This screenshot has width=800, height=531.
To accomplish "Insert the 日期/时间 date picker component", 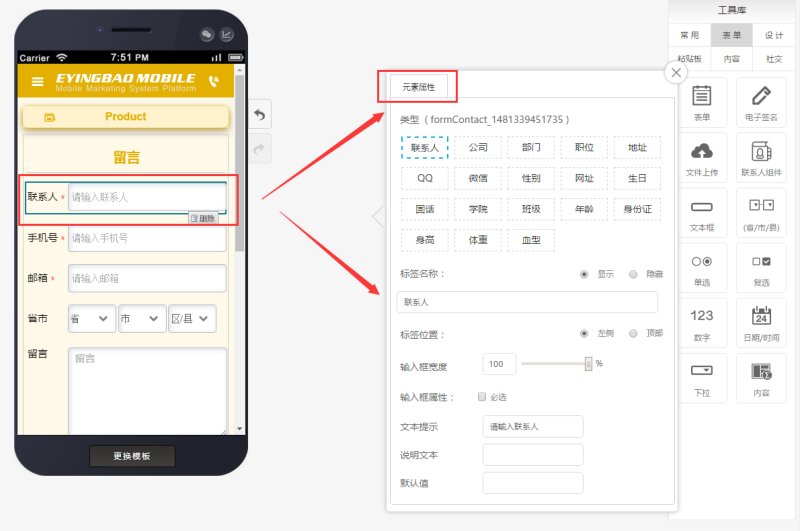I will (761, 323).
